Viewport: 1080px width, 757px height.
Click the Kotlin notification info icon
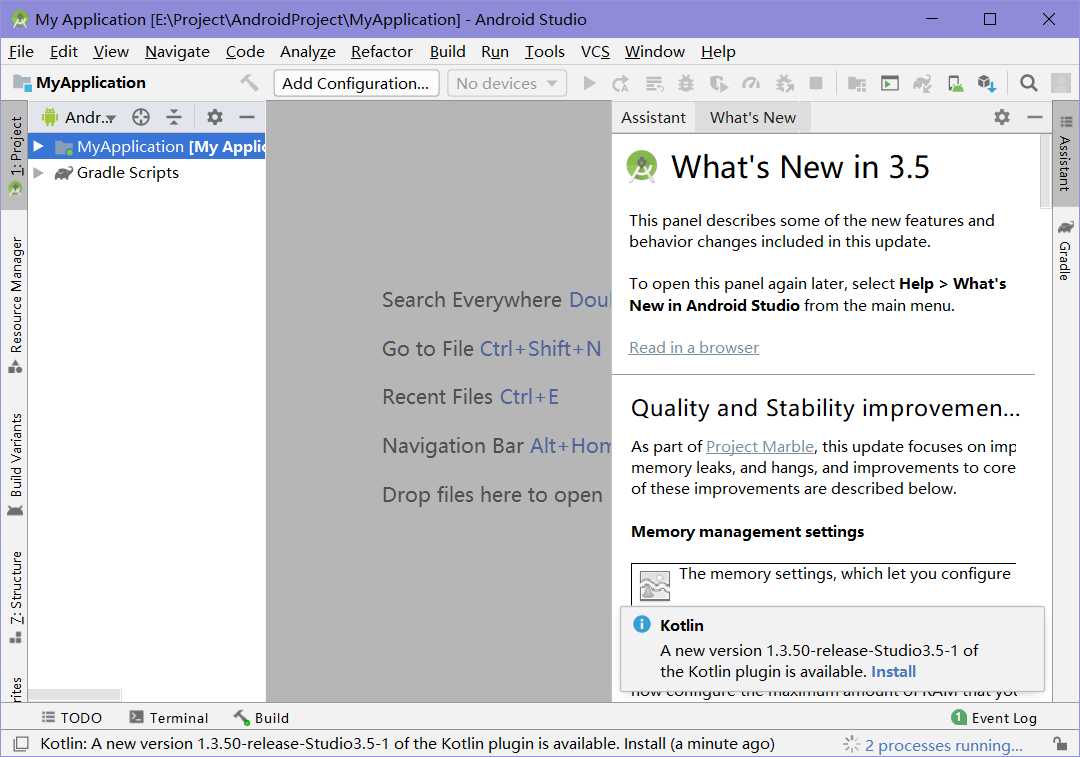[x=641, y=624]
